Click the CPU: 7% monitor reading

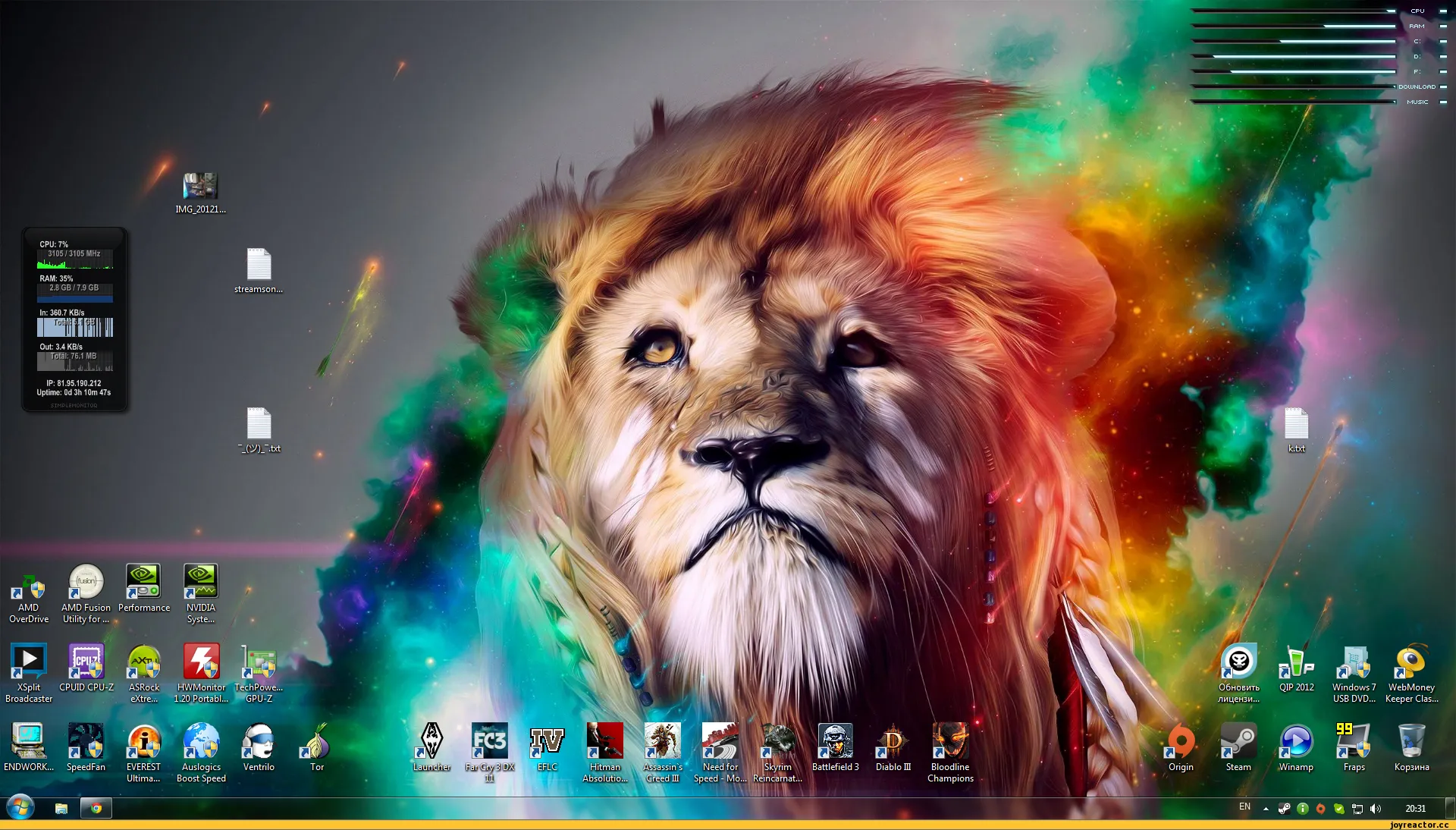54,244
